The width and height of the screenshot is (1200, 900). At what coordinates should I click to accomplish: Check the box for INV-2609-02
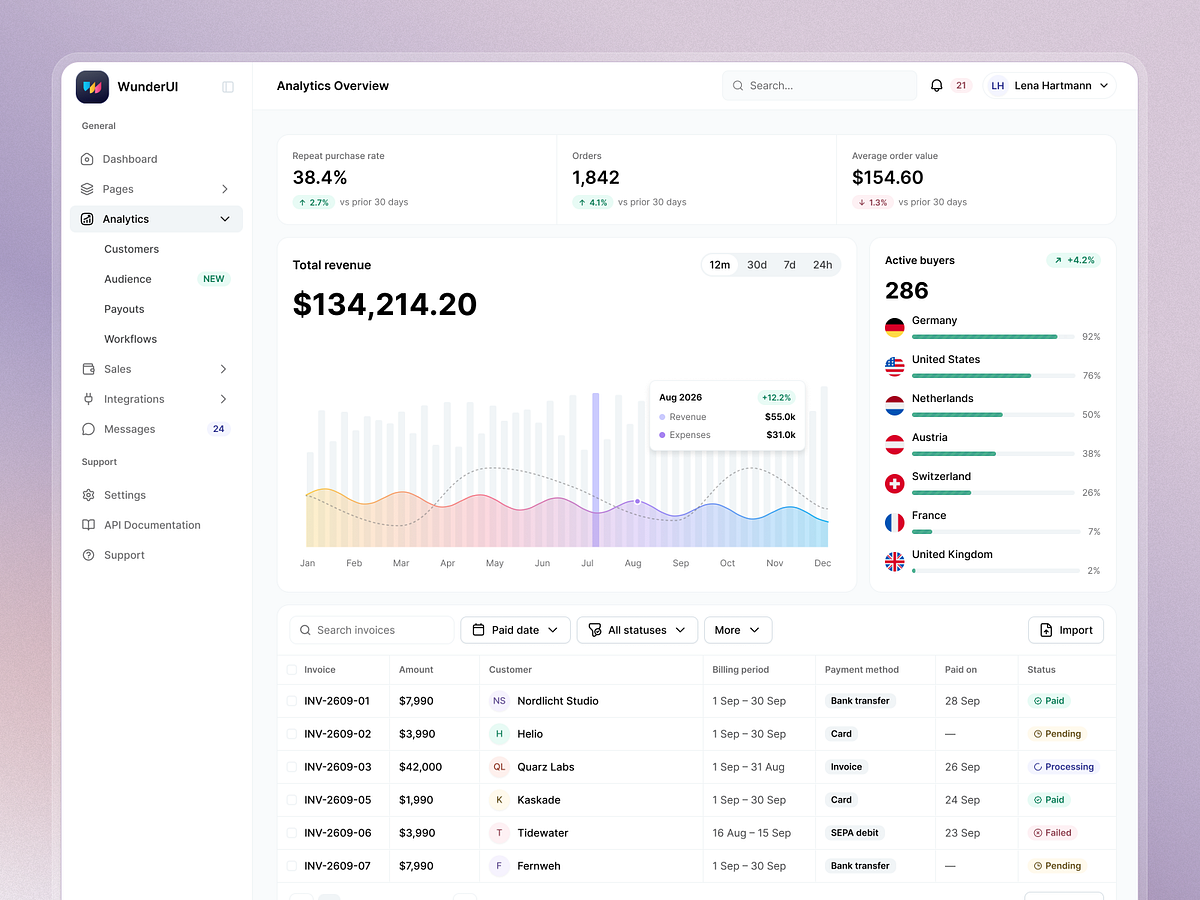[292, 734]
